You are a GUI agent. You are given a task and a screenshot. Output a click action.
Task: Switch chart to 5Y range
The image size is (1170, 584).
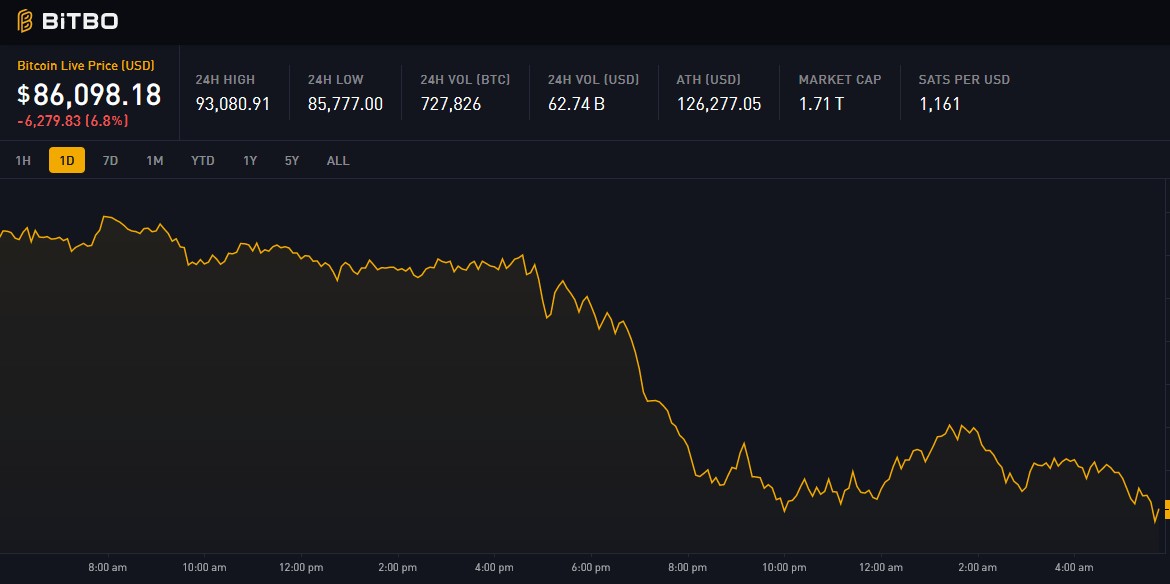pyautogui.click(x=291, y=160)
